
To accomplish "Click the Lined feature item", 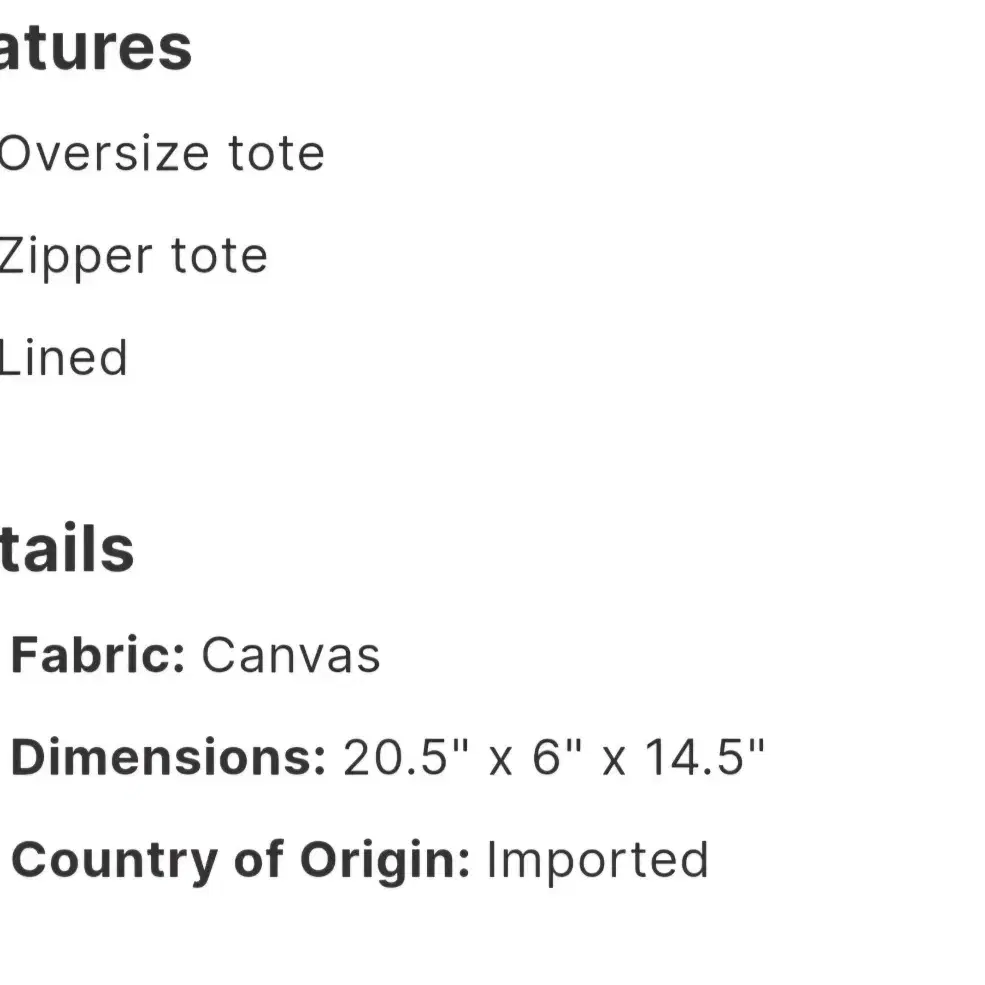I will click(63, 357).
